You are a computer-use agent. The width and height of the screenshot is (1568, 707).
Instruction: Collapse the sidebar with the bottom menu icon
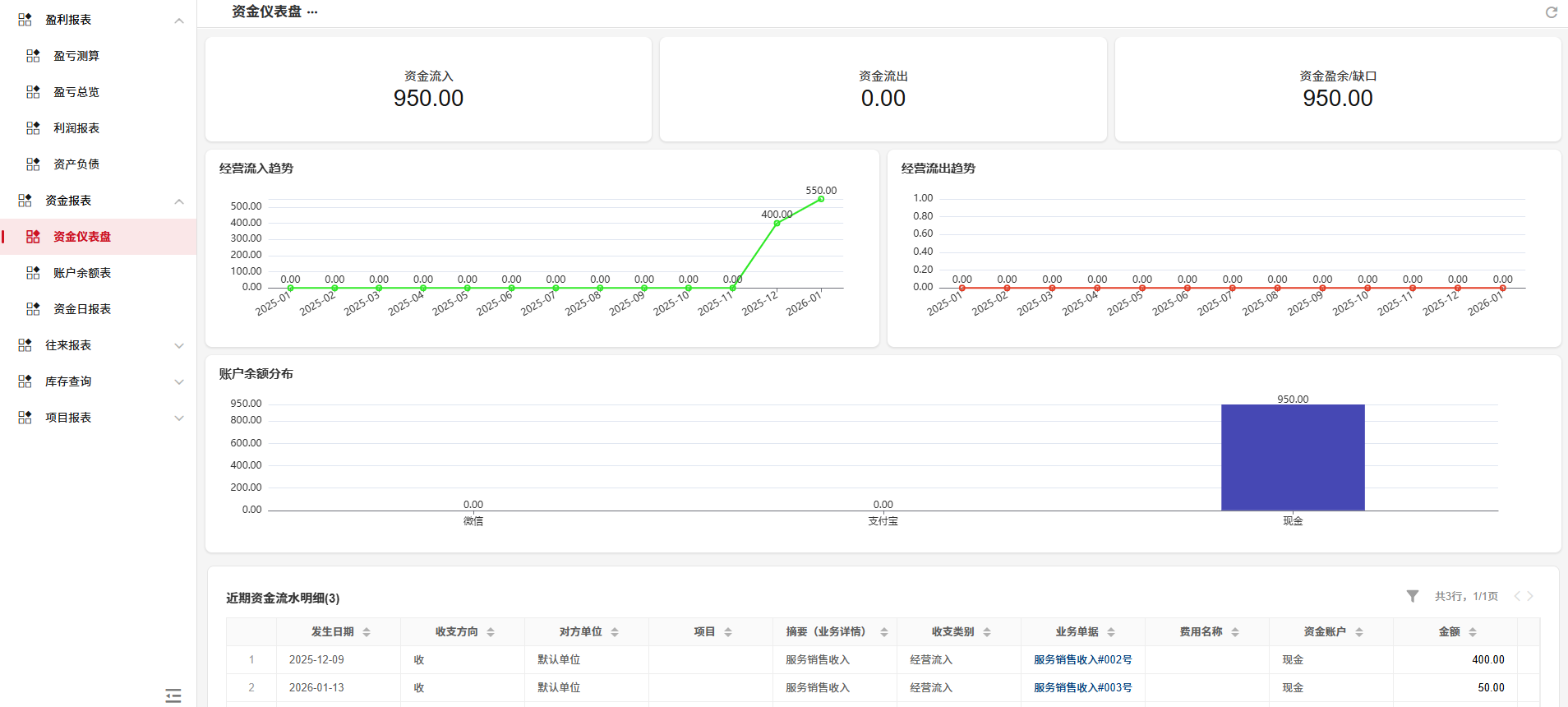coord(173,695)
